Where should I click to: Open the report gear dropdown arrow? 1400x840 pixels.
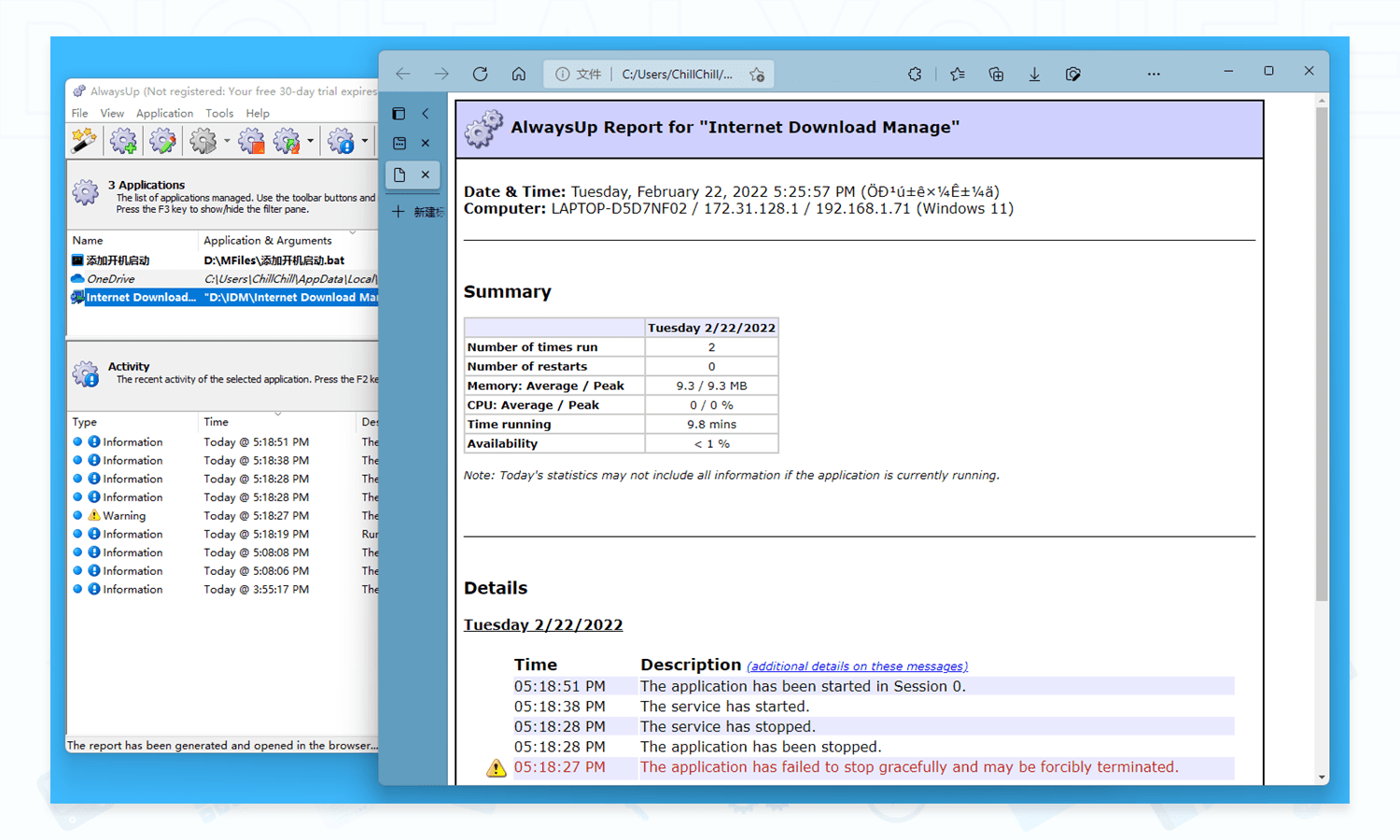364,141
